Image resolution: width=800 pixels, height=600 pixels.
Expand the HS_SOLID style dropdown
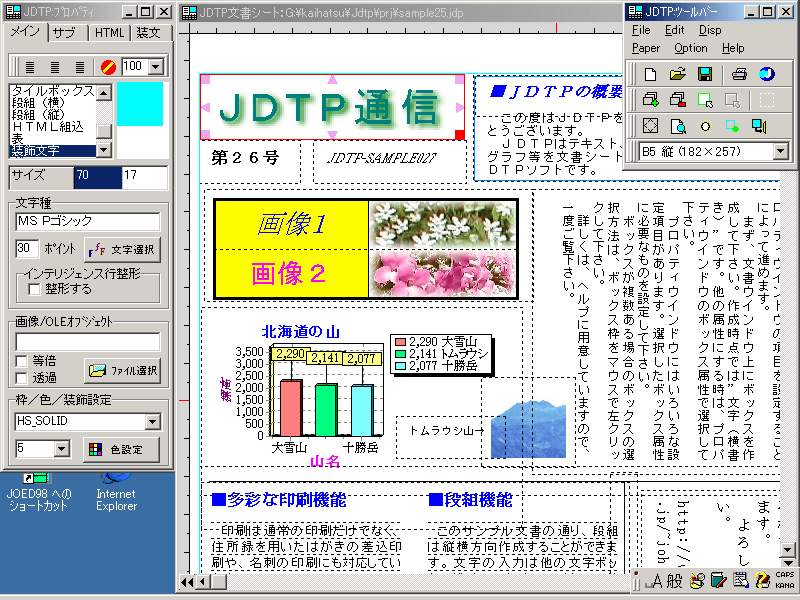tap(153, 421)
